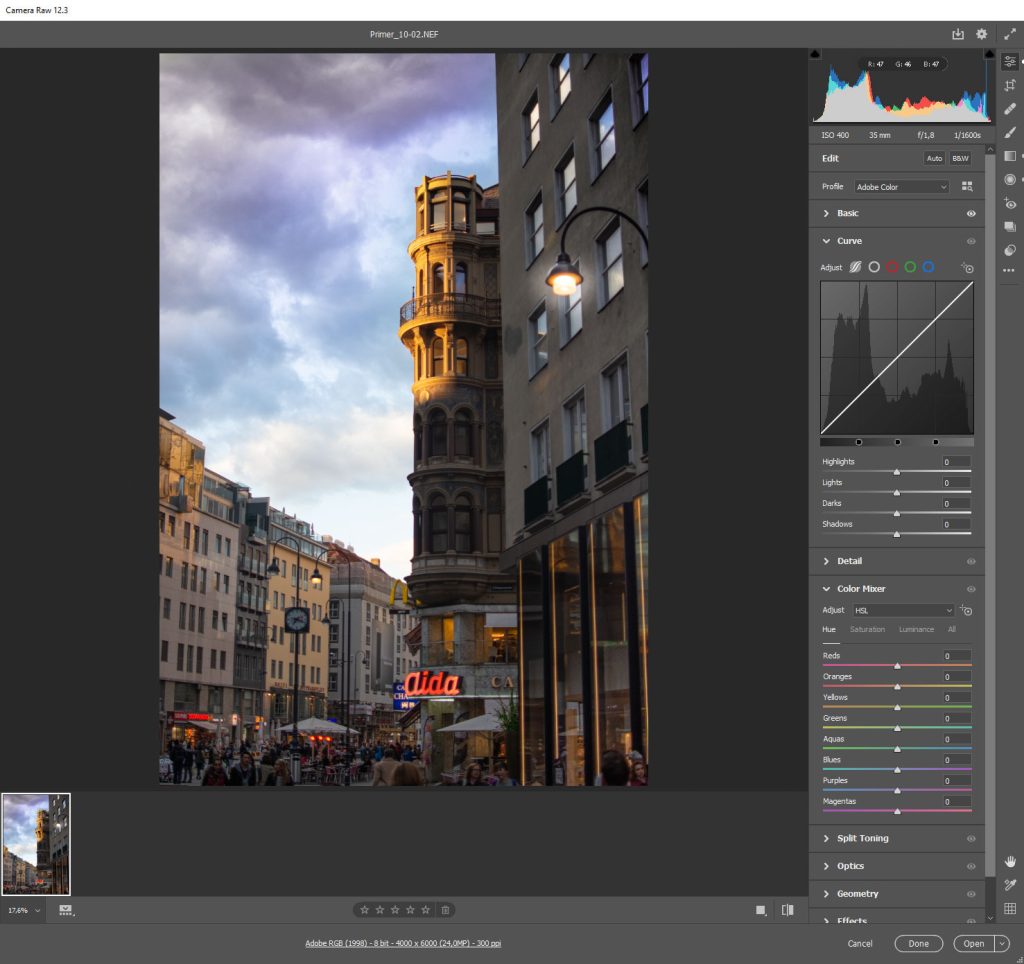Select the blue channel curve circle
The image size is (1024, 964).
tap(928, 267)
